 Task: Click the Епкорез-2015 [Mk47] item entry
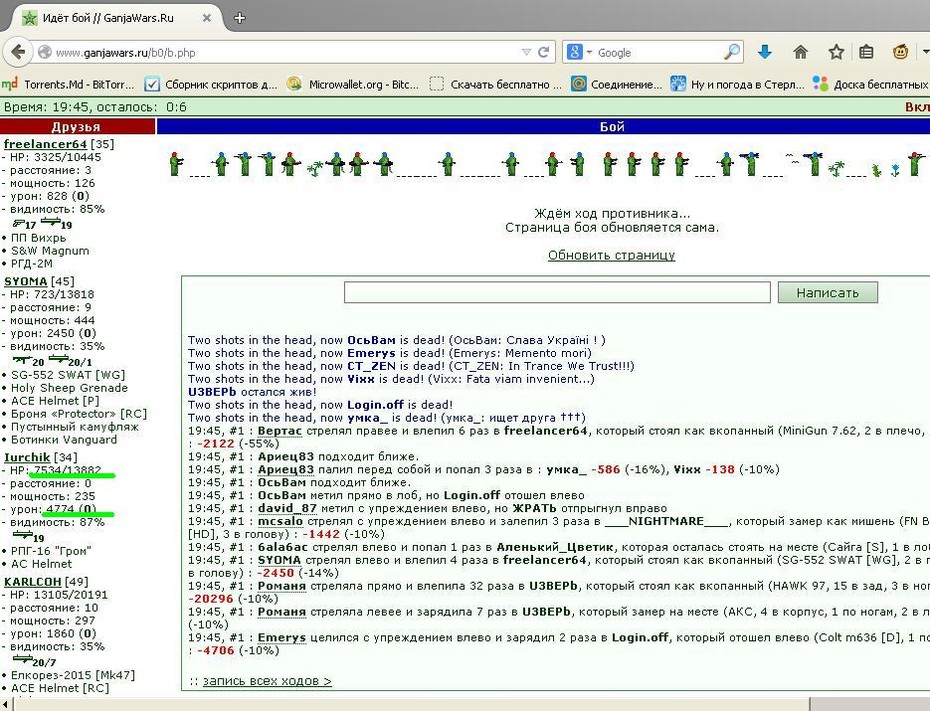(x=73, y=675)
